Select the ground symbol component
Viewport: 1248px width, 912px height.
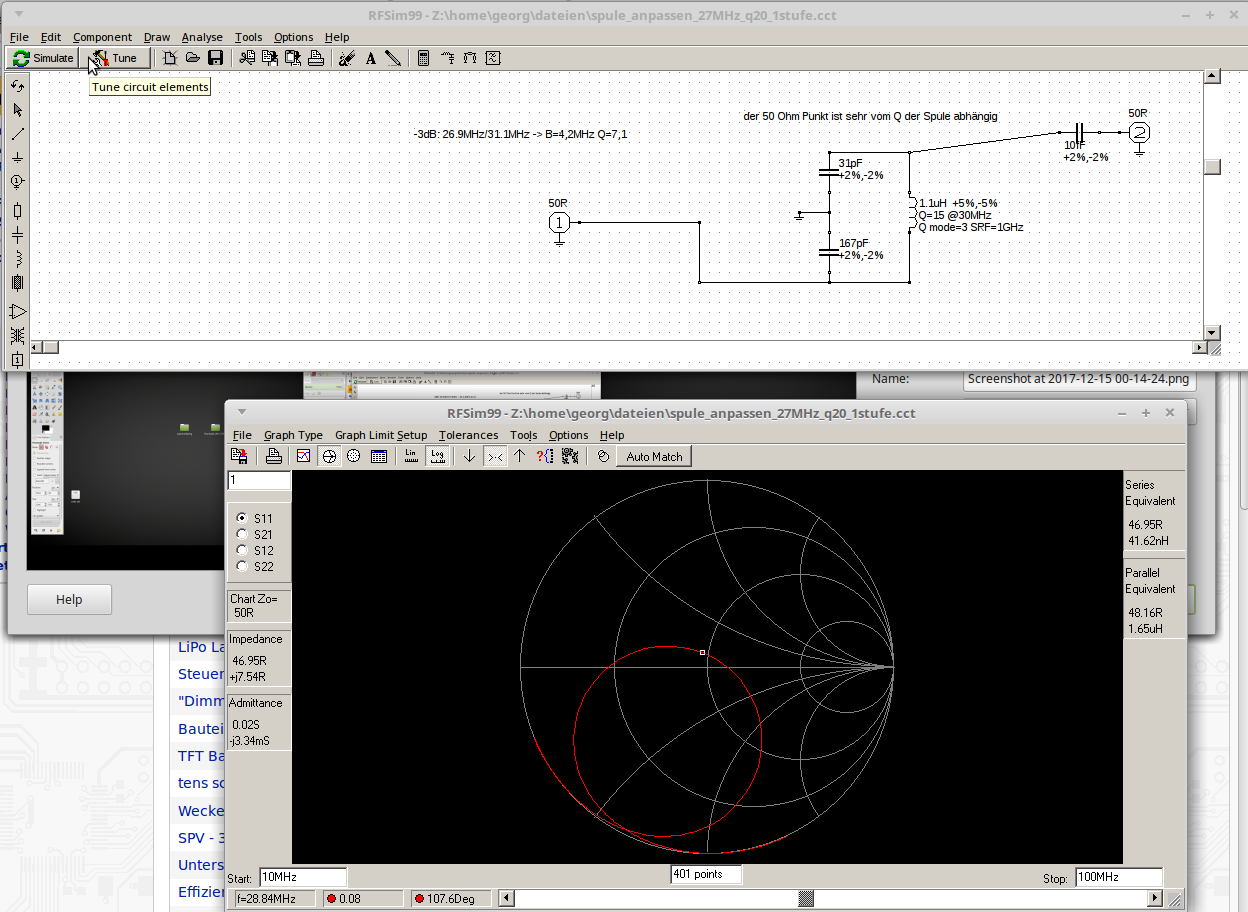coord(17,157)
